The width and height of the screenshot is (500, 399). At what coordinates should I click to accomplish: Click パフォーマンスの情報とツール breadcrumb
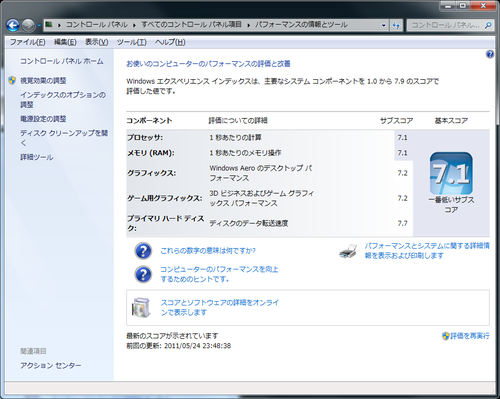coord(301,24)
